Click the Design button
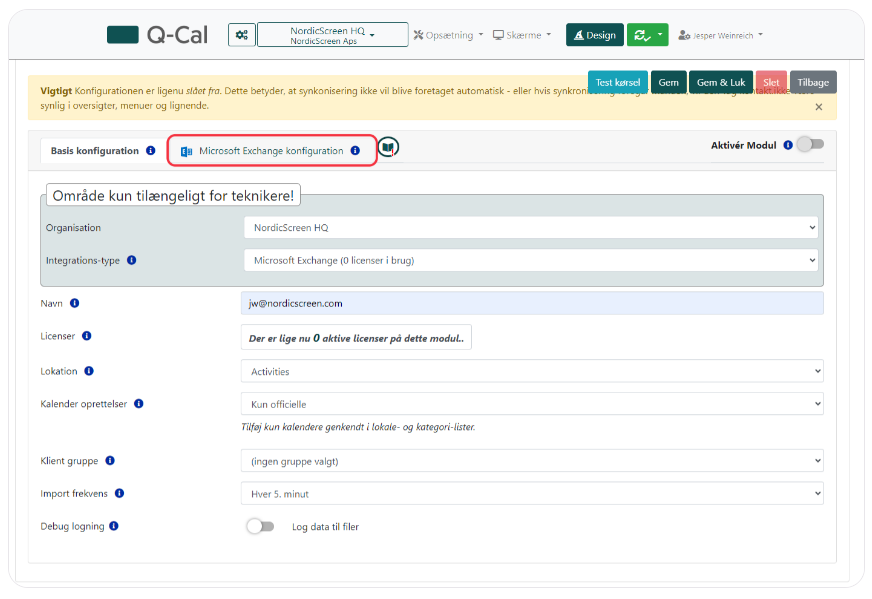 coord(594,35)
